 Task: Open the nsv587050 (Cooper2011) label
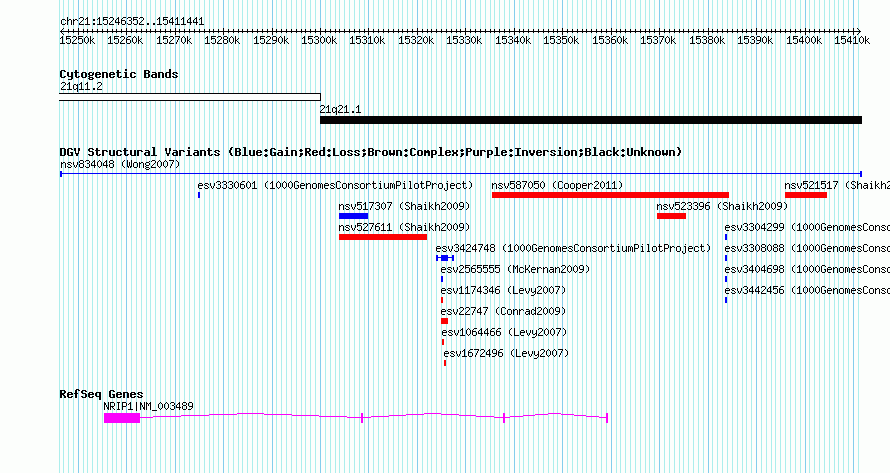pyautogui.click(x=557, y=186)
